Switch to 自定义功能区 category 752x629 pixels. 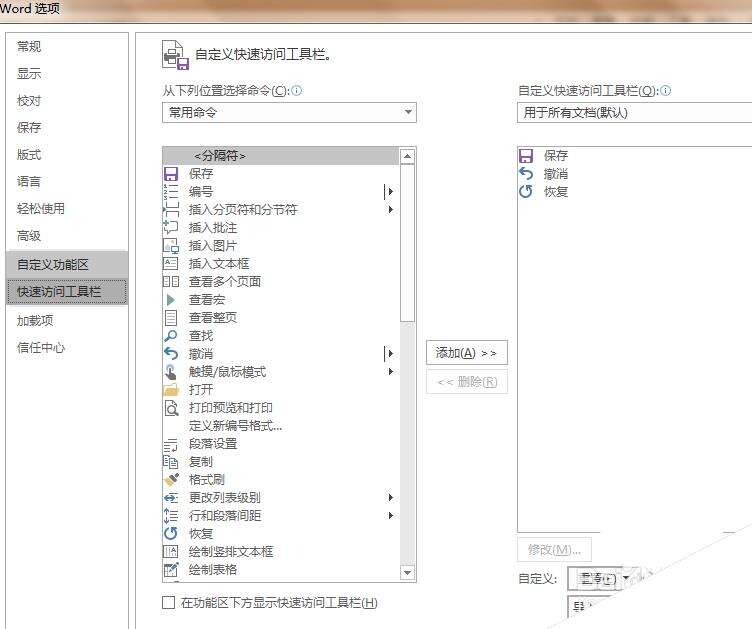coord(67,264)
